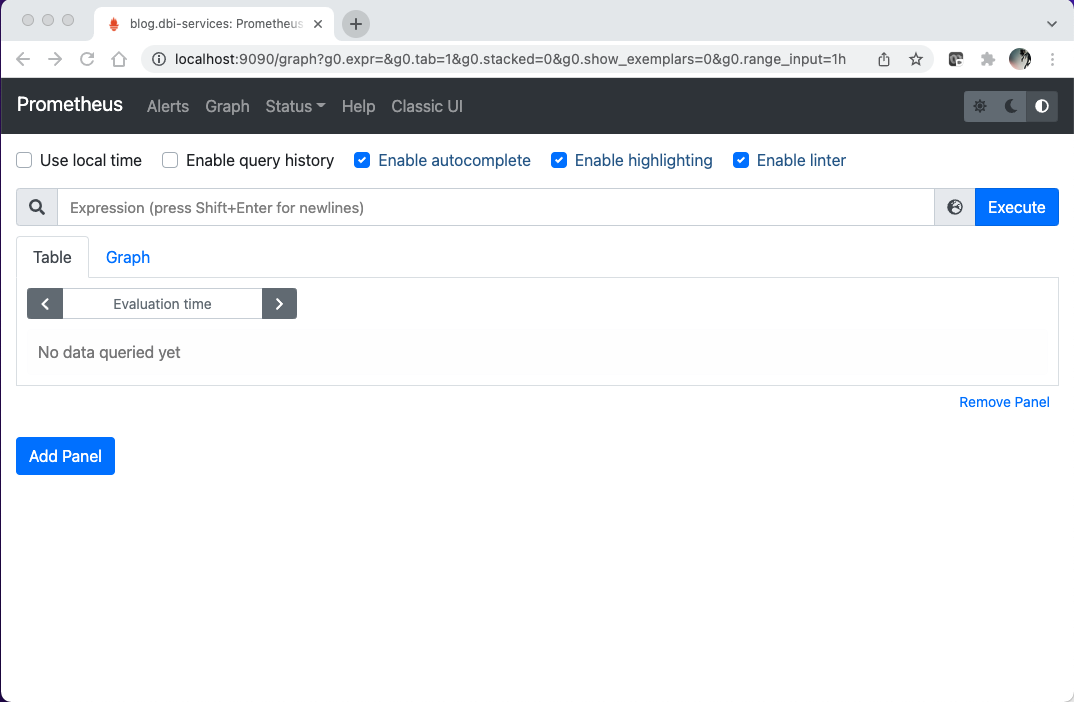Click the search magnifier icon beside expression field
The height and width of the screenshot is (702, 1074).
pos(37,207)
